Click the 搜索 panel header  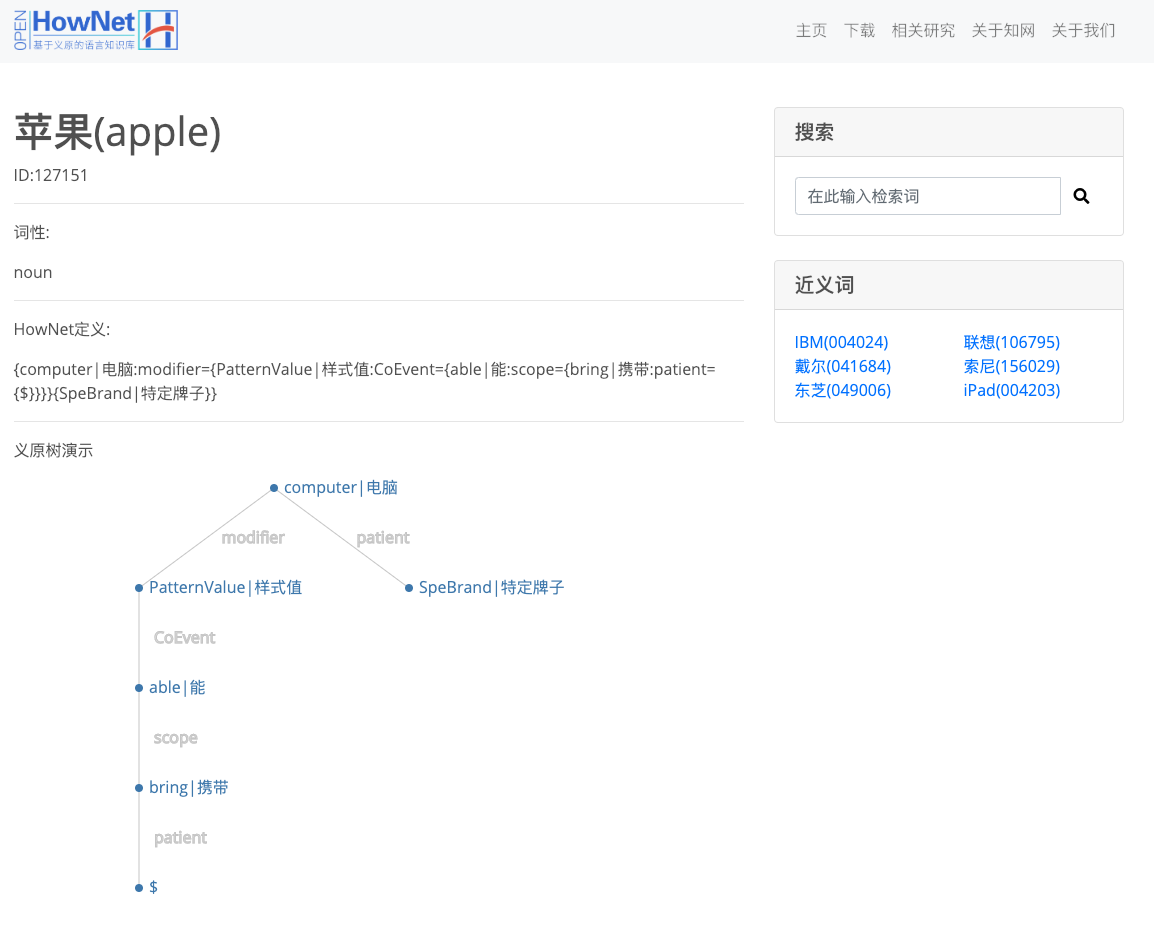click(949, 133)
